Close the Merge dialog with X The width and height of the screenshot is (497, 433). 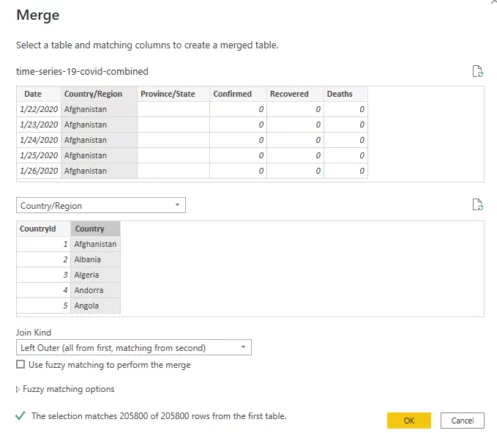494,2
